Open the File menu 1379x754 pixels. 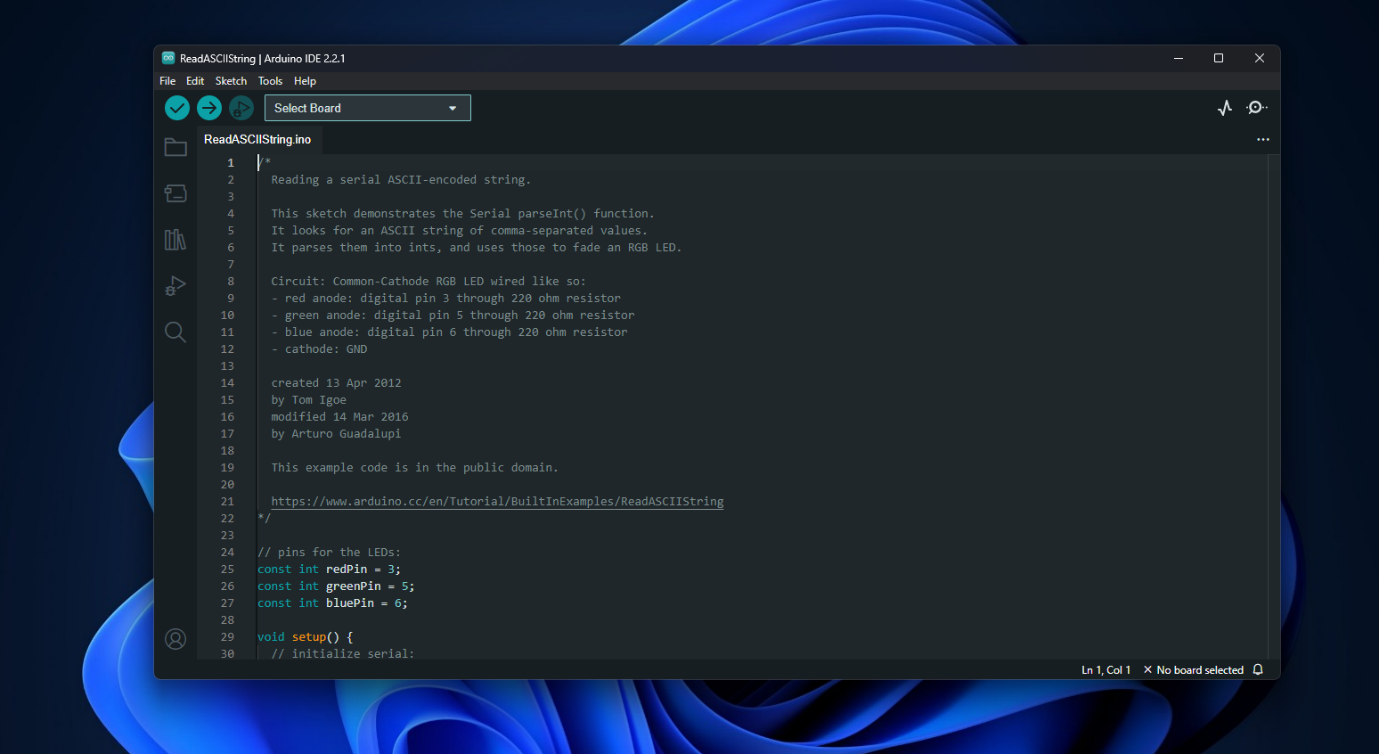[167, 81]
